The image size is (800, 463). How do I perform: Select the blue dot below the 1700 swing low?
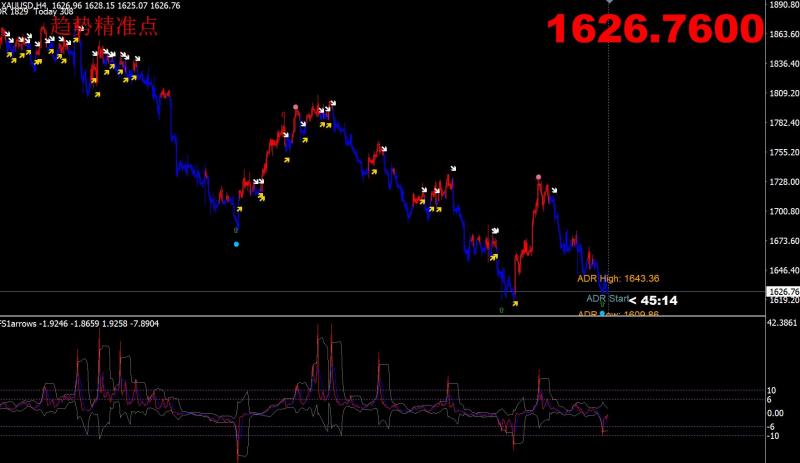[x=236, y=244]
